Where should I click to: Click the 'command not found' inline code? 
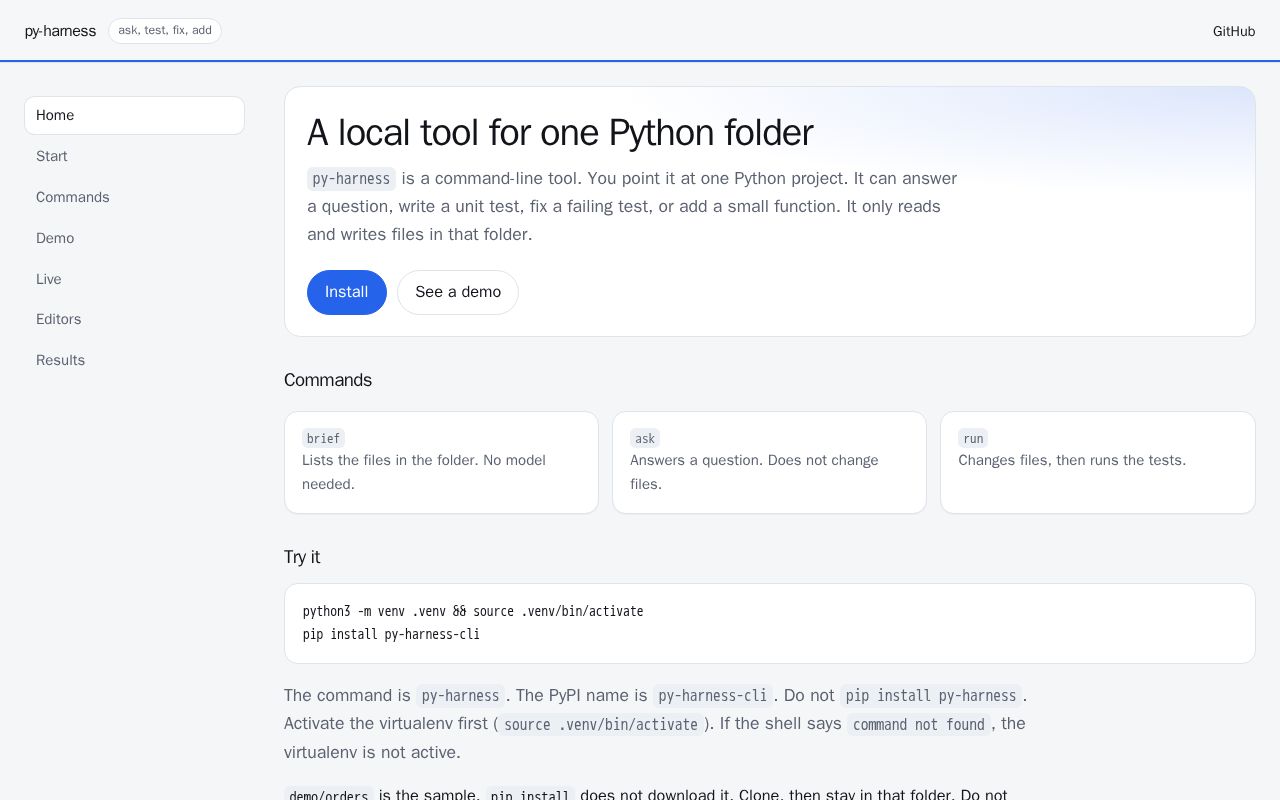tap(918, 724)
